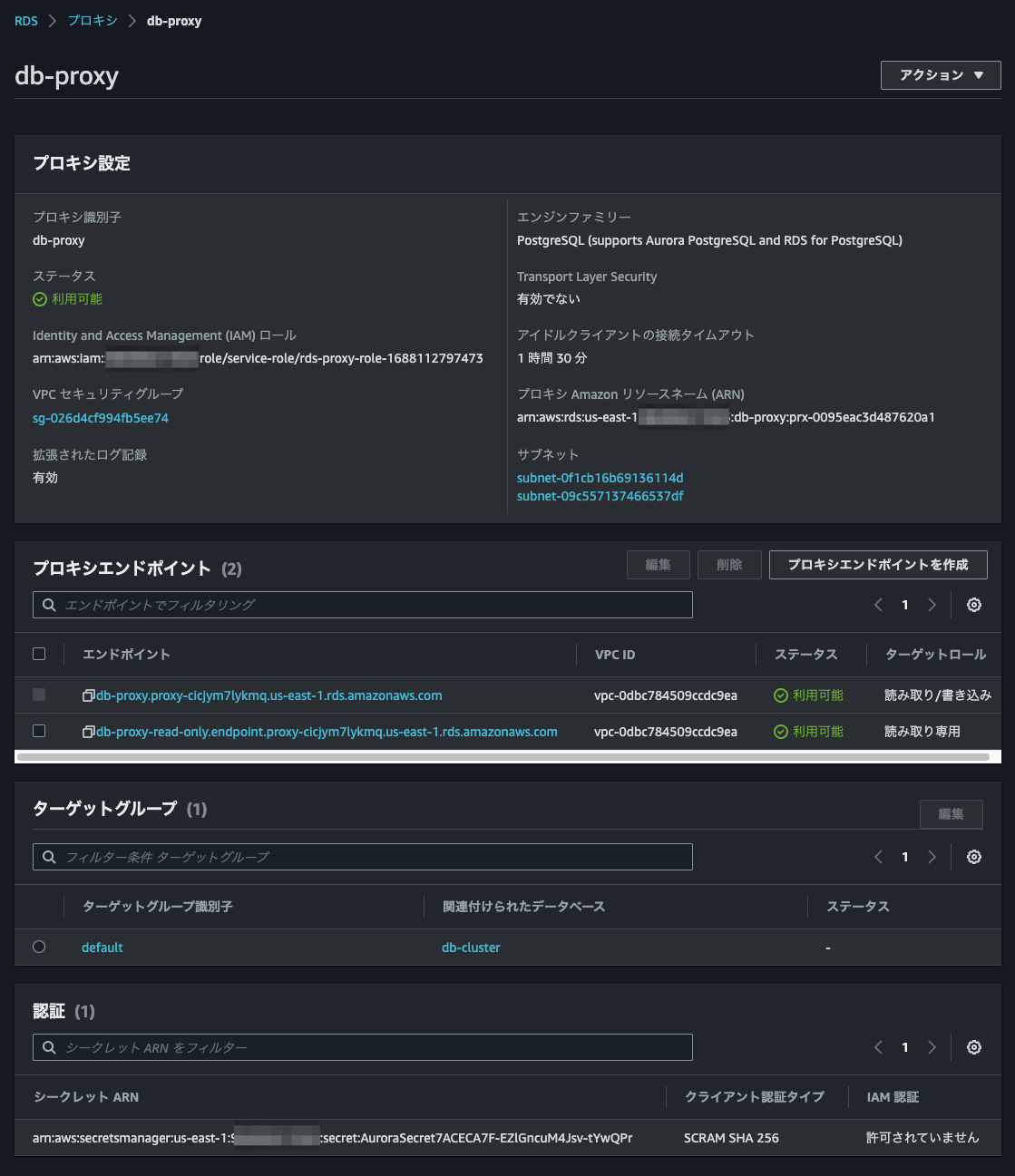Screen dimensions: 1015x1176
Task: Click プロキシエンドポイントを作成 button
Action: click(878, 564)
